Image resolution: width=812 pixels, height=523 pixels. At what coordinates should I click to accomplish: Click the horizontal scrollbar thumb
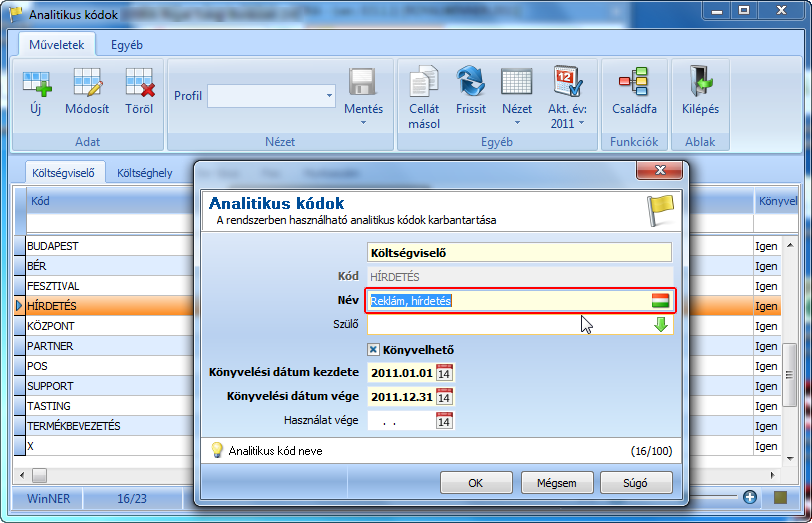click(x=39, y=475)
